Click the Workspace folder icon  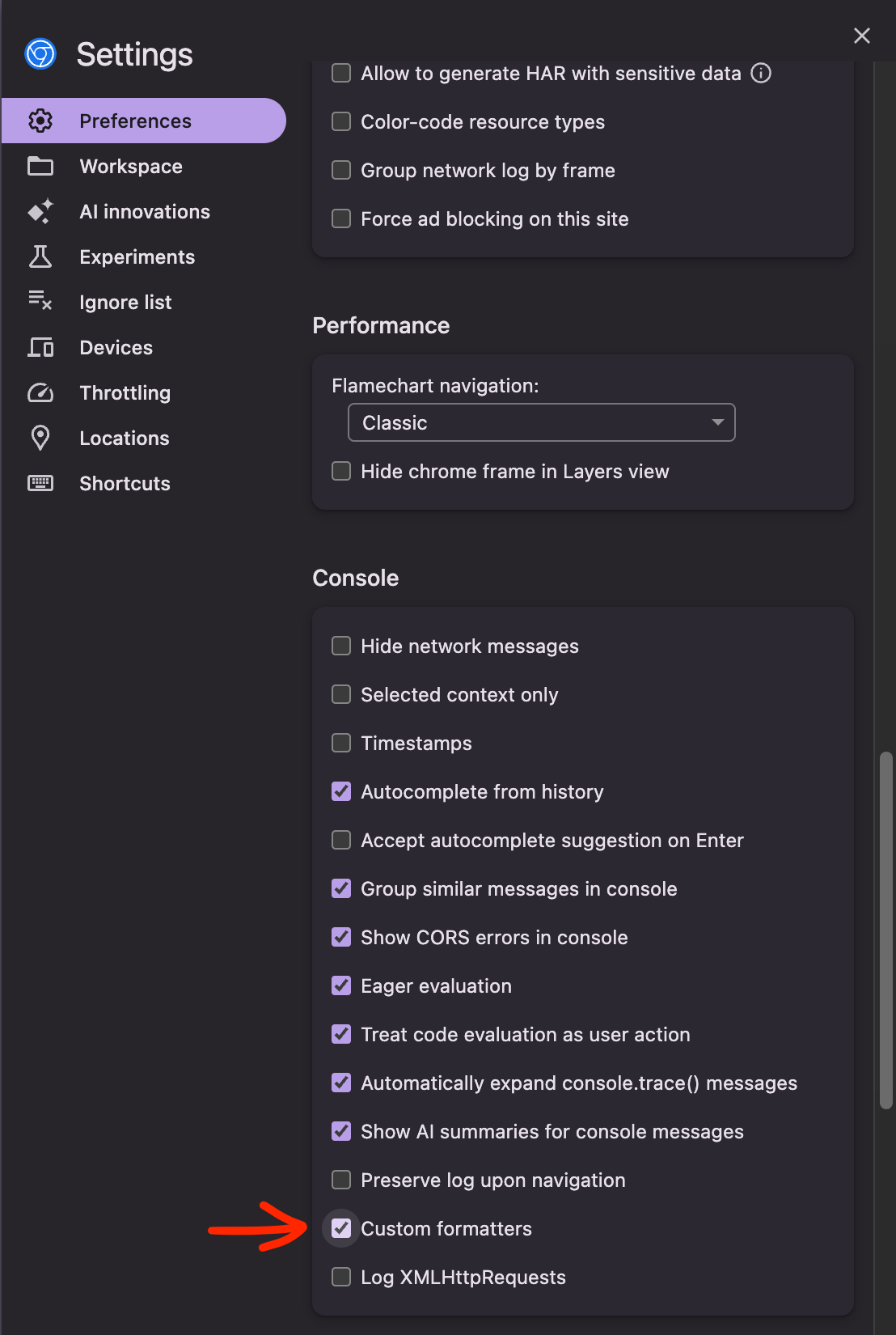[x=40, y=166]
